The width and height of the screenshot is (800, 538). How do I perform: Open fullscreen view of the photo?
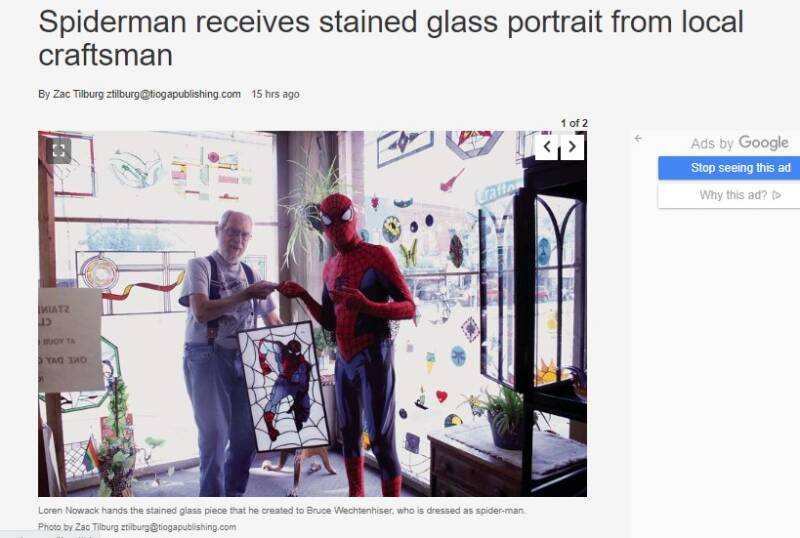pyautogui.click(x=58, y=151)
